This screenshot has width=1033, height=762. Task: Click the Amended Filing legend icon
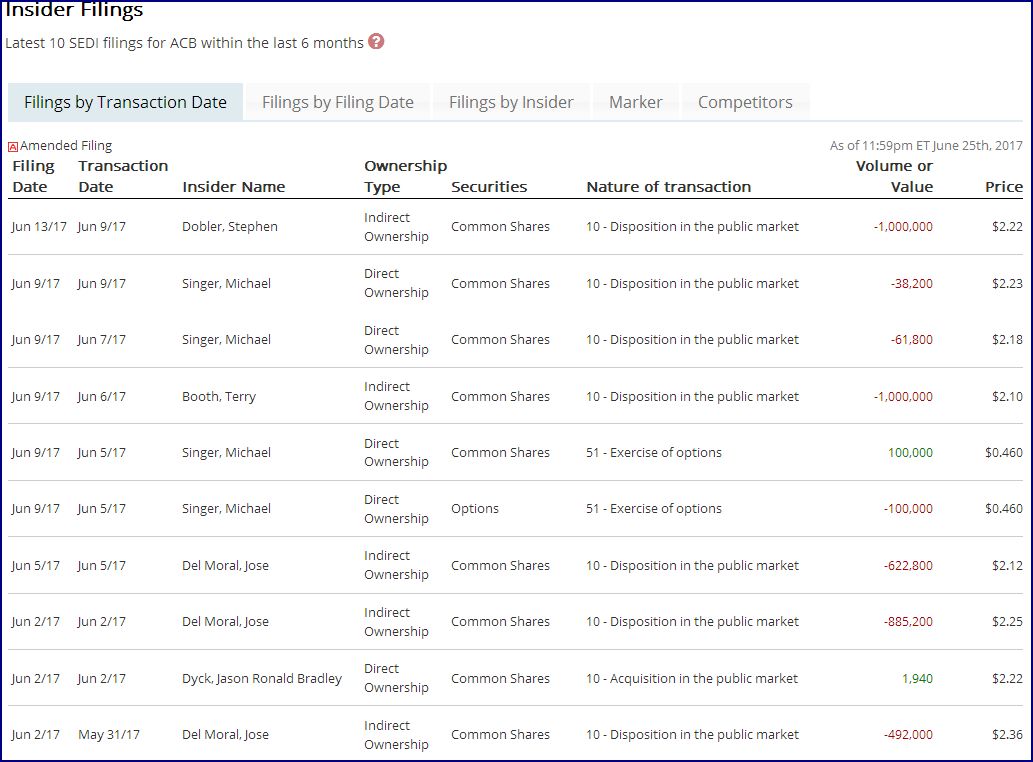pos(13,147)
